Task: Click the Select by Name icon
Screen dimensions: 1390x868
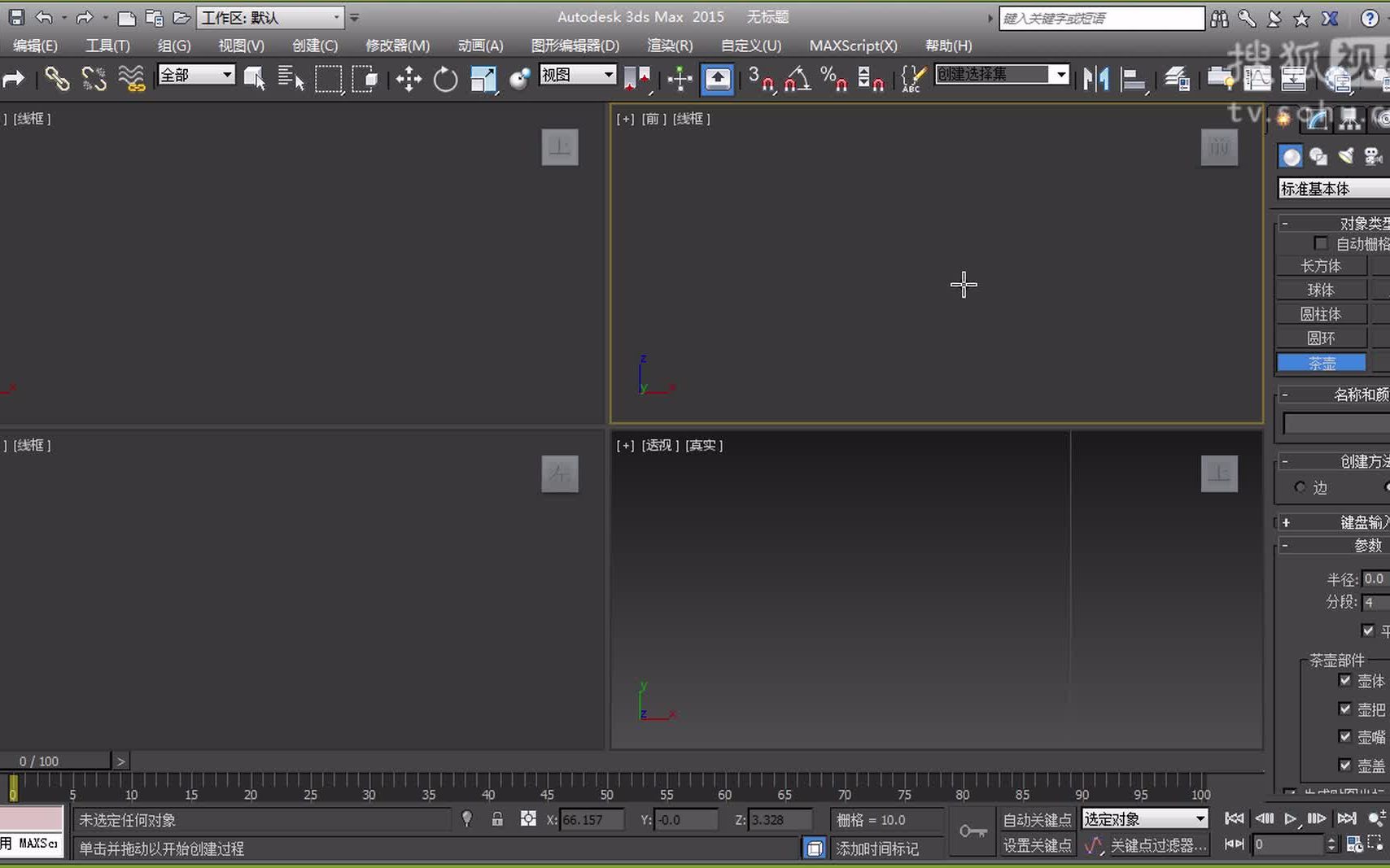Action: click(x=290, y=79)
